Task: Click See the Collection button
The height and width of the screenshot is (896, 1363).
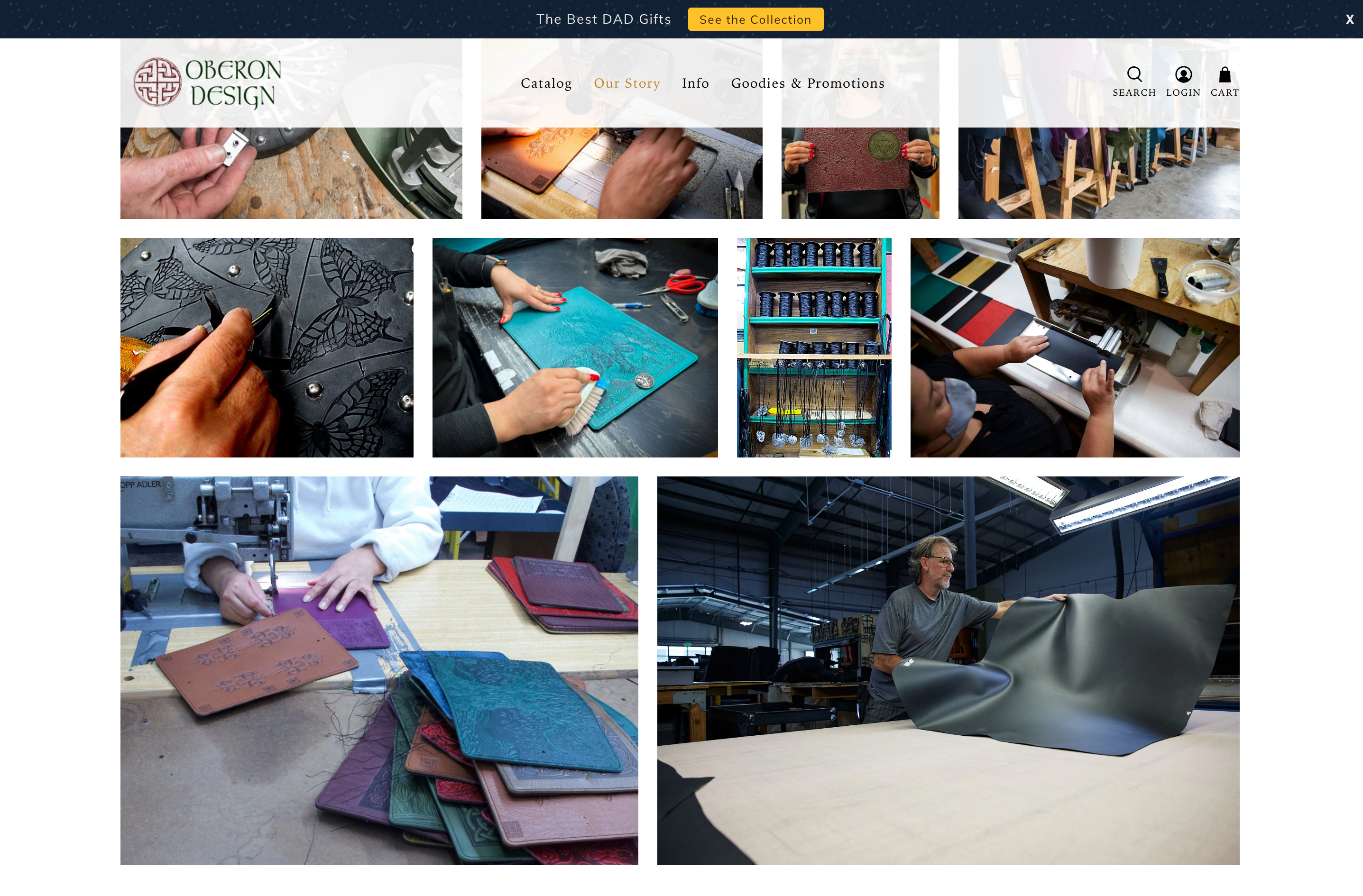Action: [755, 19]
